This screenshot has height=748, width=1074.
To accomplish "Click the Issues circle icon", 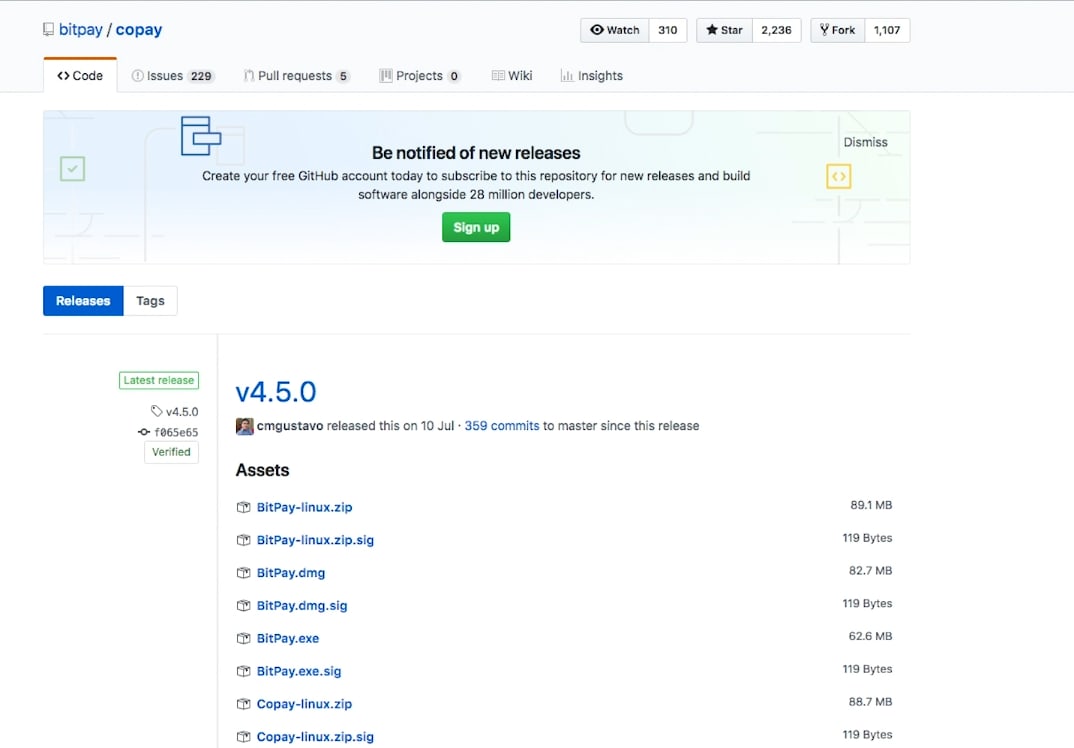I will 137,76.
